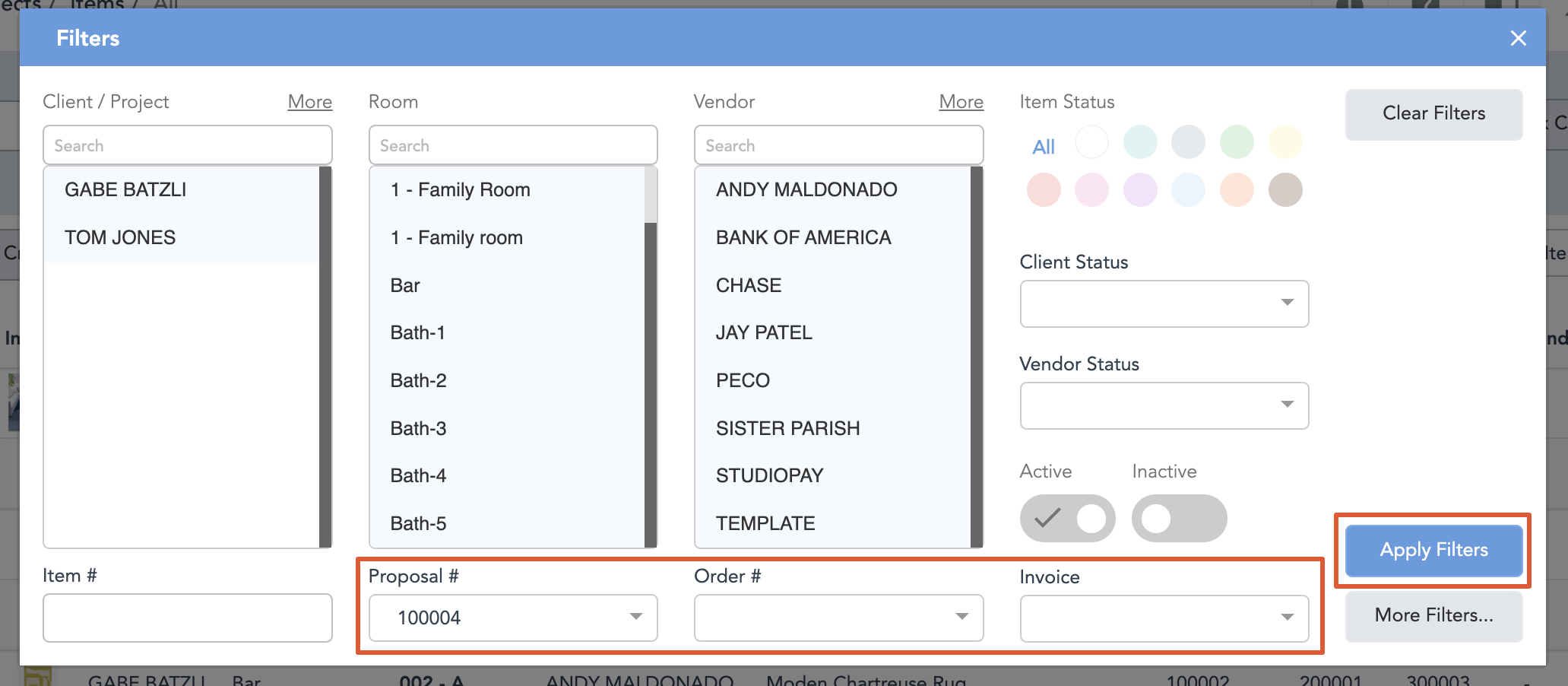
Task: Click More link beside Client / Project
Action: click(309, 101)
